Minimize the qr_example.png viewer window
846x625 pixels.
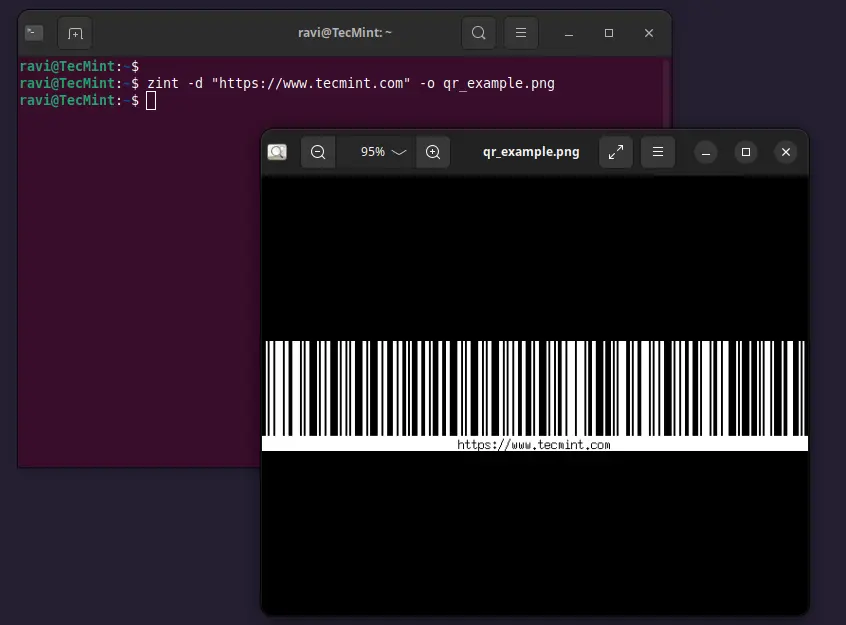coord(706,153)
